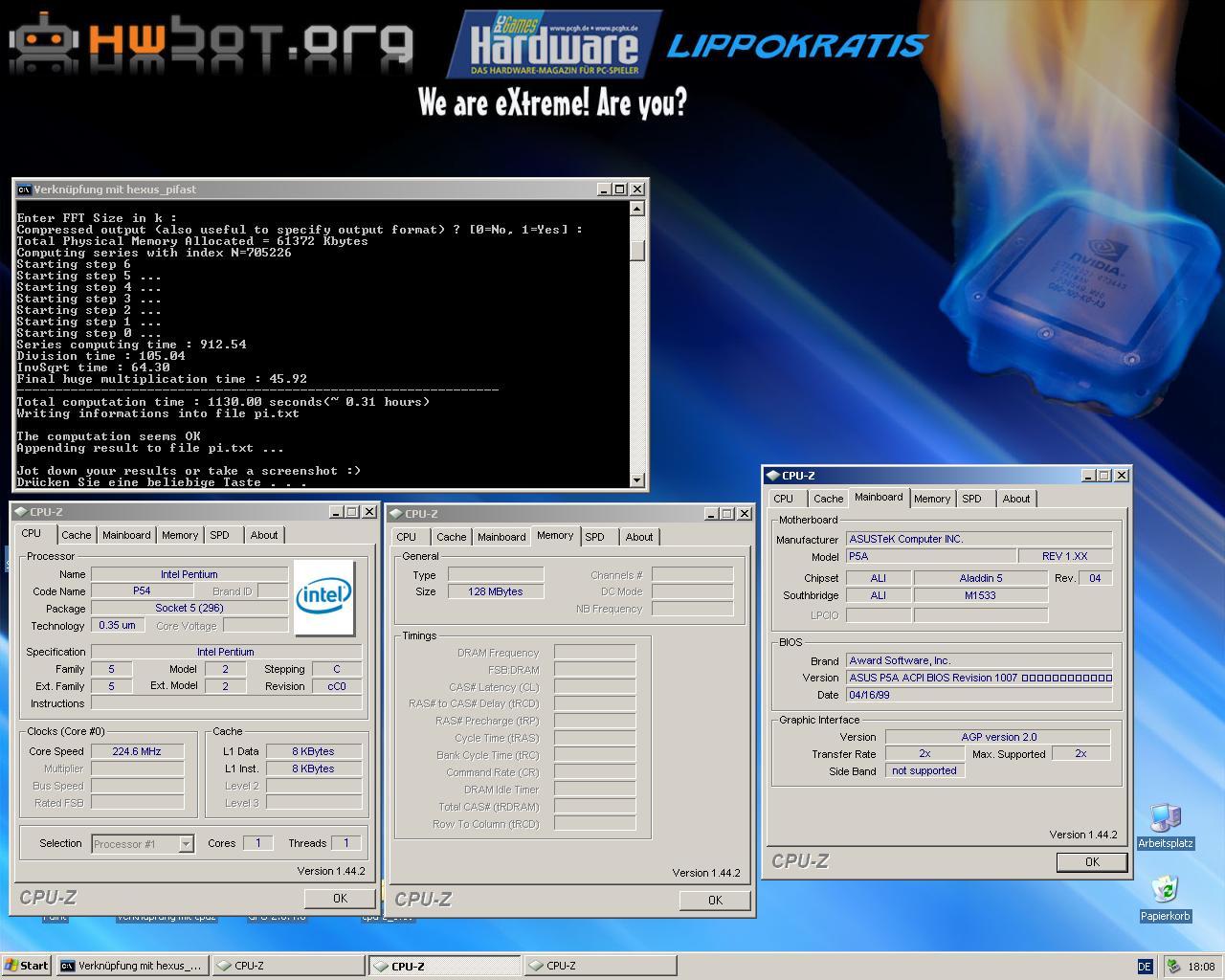Click the system tray icon beside the clock
Image resolution: width=1225 pixels, height=980 pixels.
tap(1173, 967)
